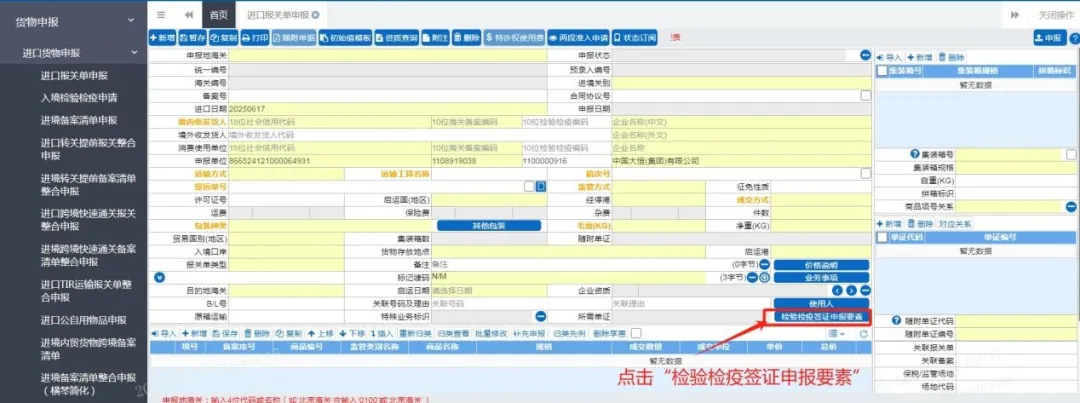
Task: Toggle the checkbox next to 删除享惠
Action: (x=638, y=332)
